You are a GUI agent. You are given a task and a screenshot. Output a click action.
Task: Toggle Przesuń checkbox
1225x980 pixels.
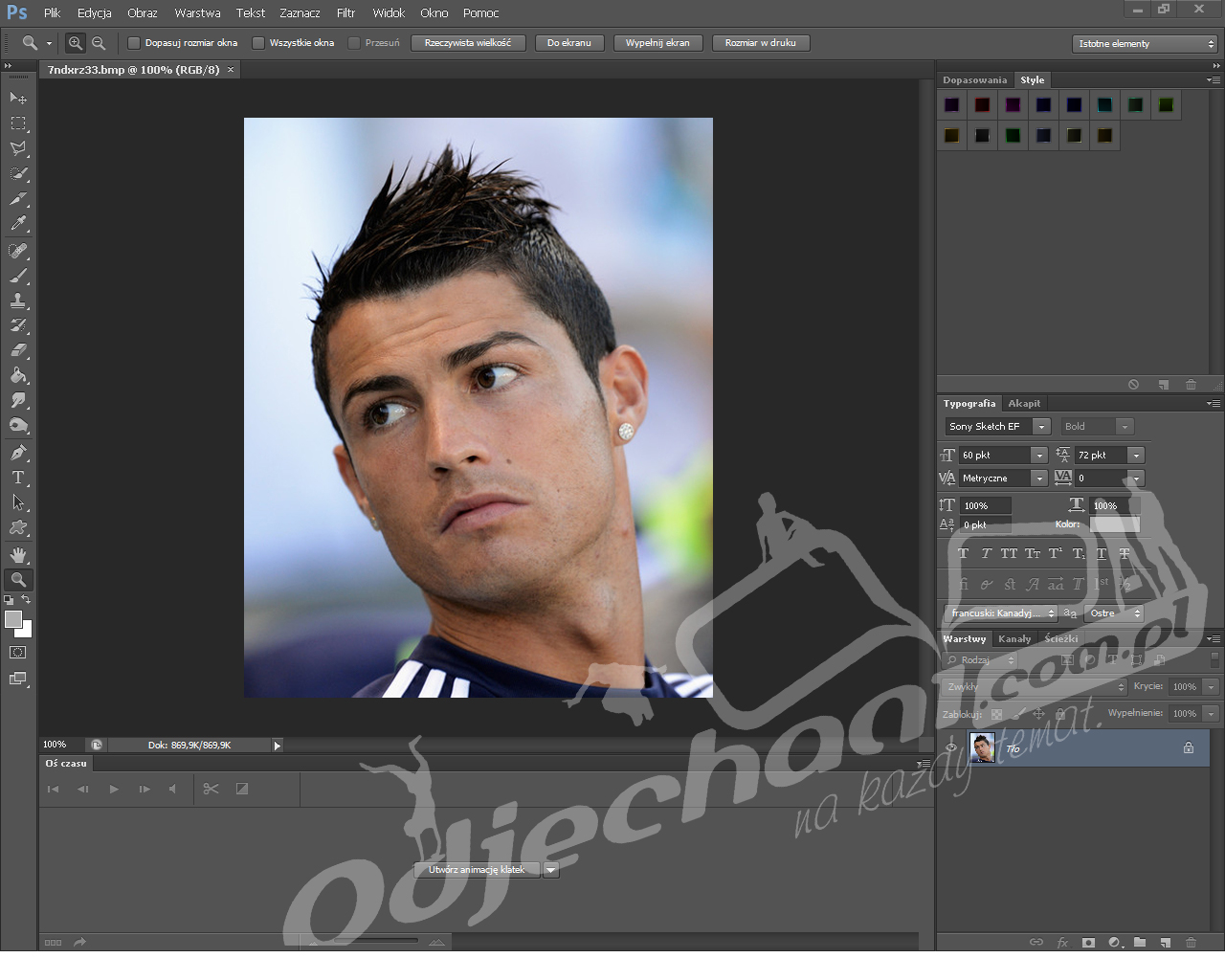pos(353,43)
